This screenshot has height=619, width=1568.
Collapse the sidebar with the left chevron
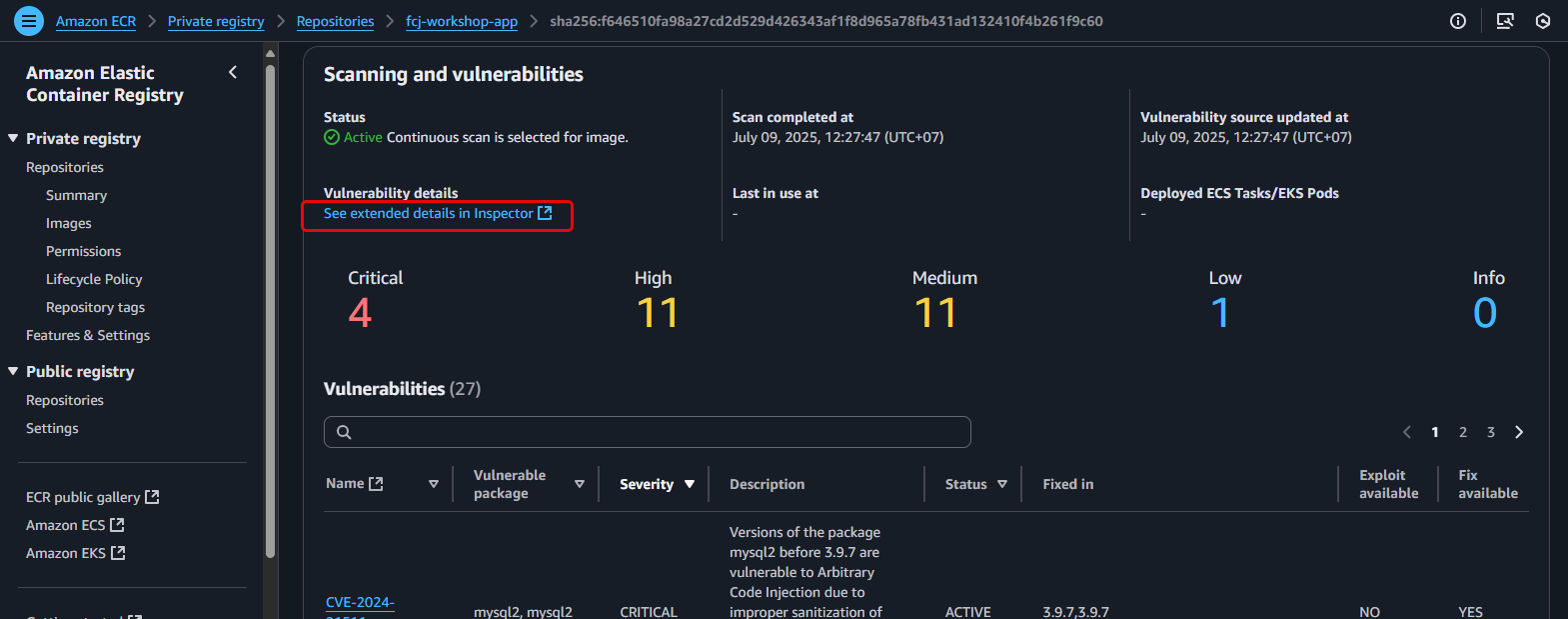pyautogui.click(x=233, y=72)
